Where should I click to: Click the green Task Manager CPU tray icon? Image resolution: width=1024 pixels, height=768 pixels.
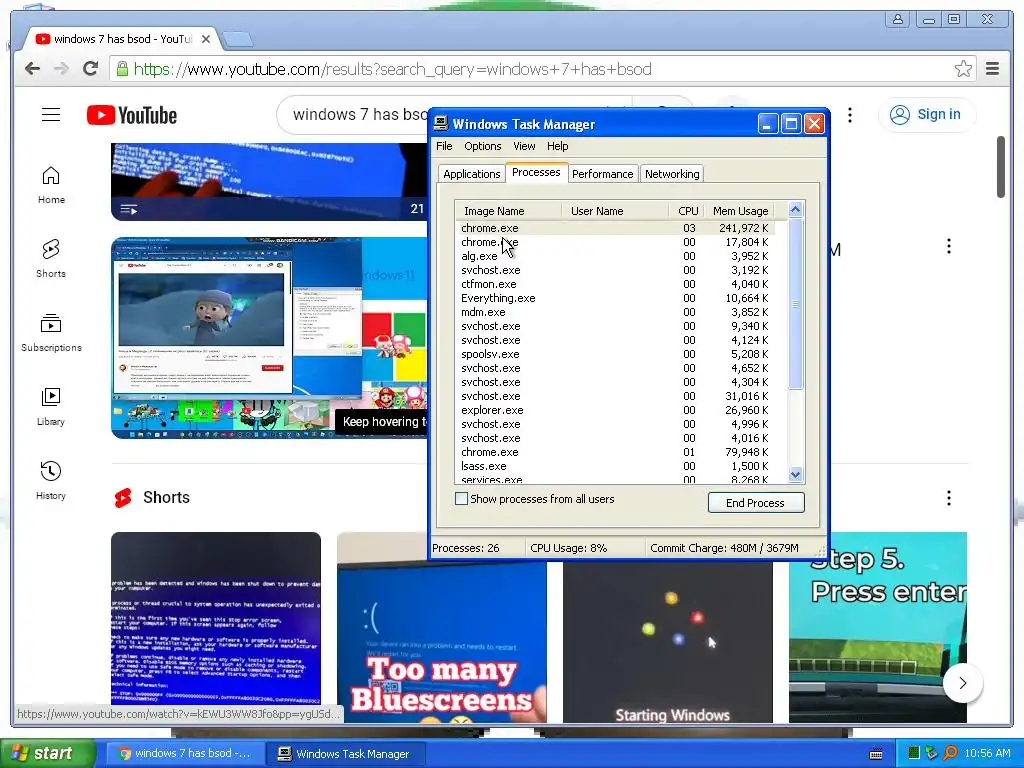point(914,754)
